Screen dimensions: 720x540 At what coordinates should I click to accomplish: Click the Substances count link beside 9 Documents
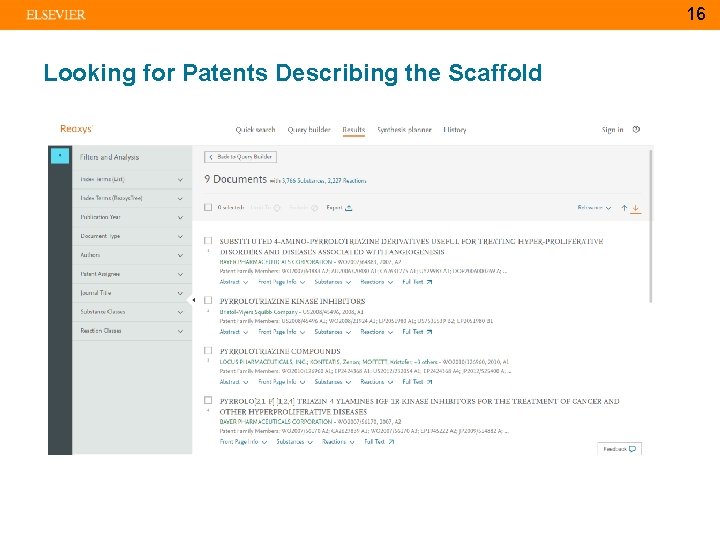coord(304,181)
